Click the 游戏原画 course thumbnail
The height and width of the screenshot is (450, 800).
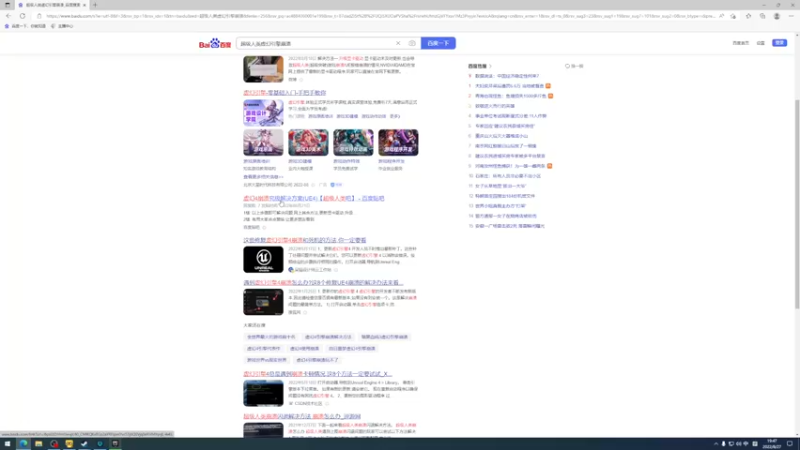click(263, 142)
